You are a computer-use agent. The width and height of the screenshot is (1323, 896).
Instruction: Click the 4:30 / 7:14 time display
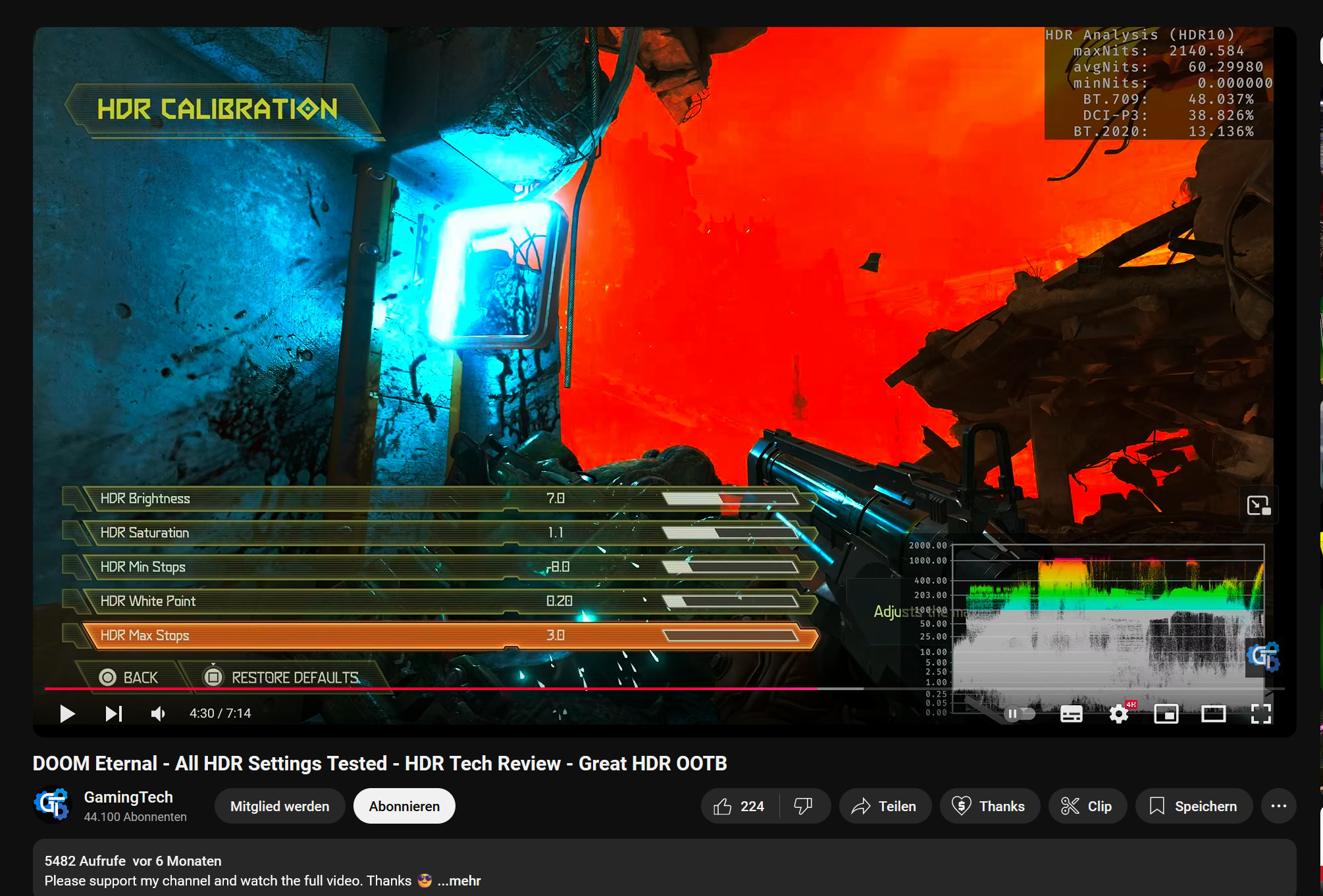pyautogui.click(x=220, y=714)
